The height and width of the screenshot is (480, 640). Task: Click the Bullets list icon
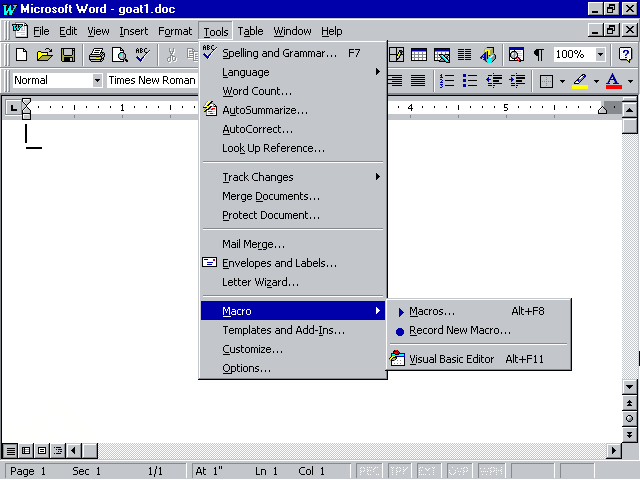point(470,80)
